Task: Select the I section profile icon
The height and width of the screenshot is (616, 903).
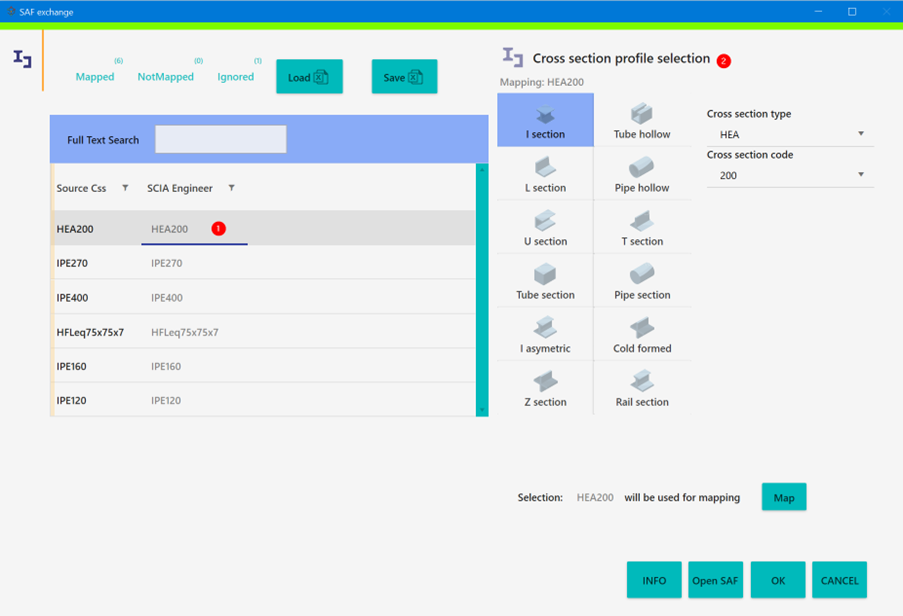Action: click(545, 119)
